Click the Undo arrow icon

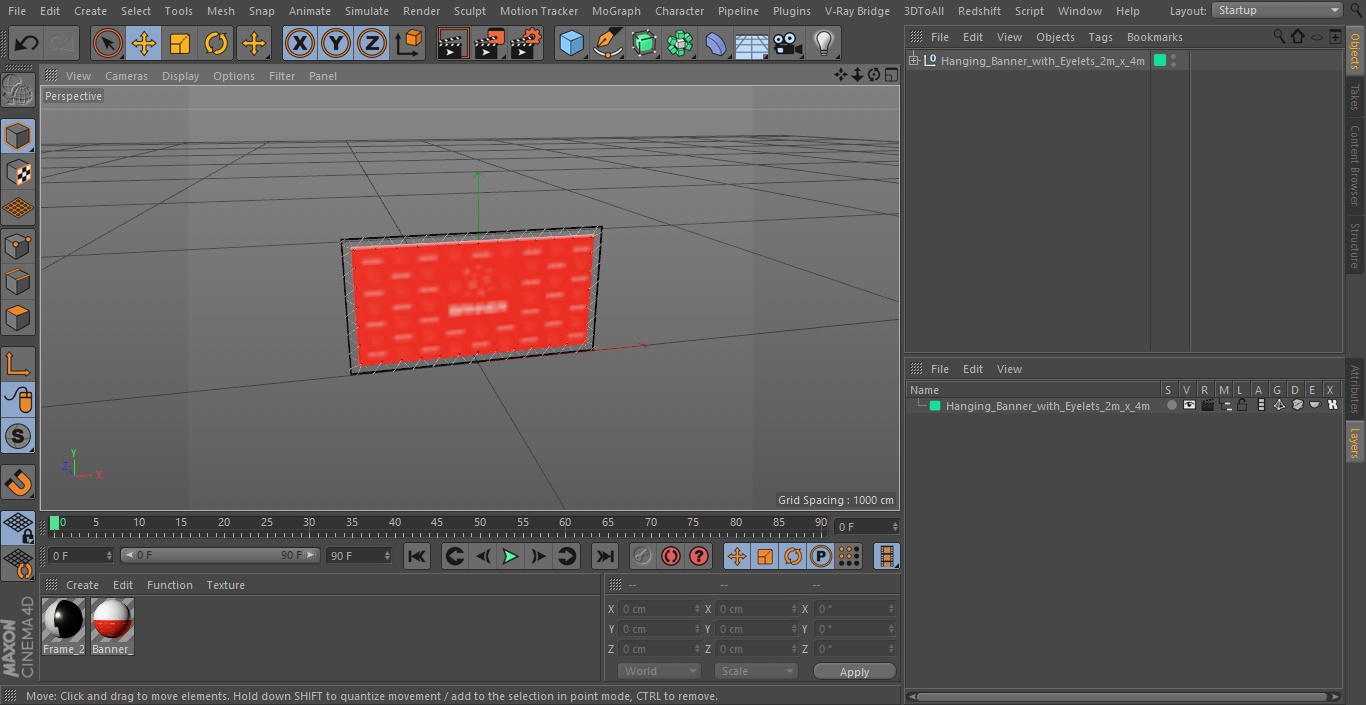(27, 44)
